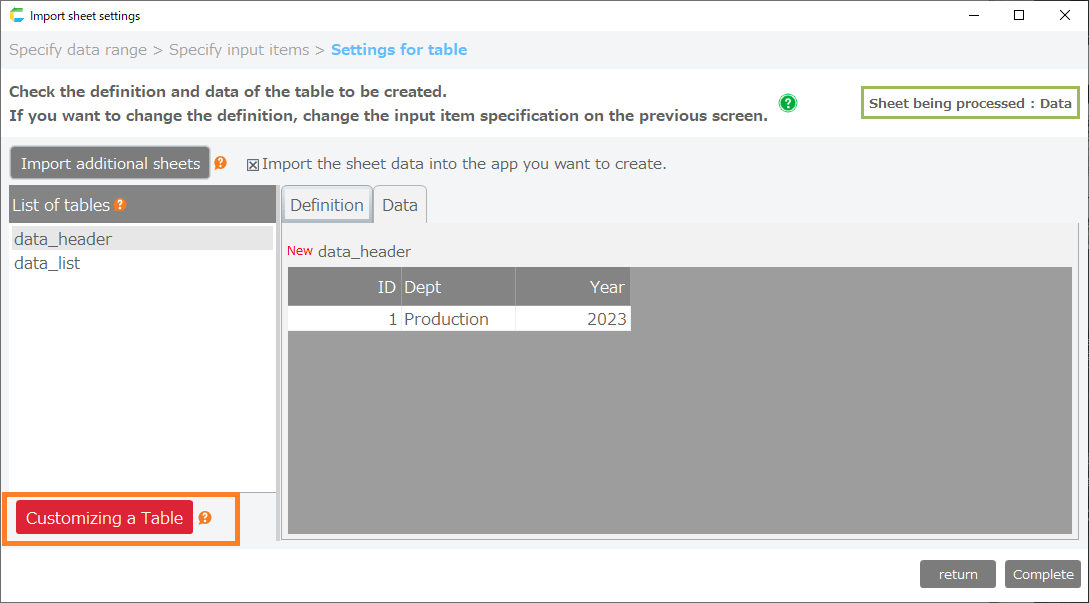Click the help icon next to Import additional sheets
The image size is (1089, 603).
221,163
